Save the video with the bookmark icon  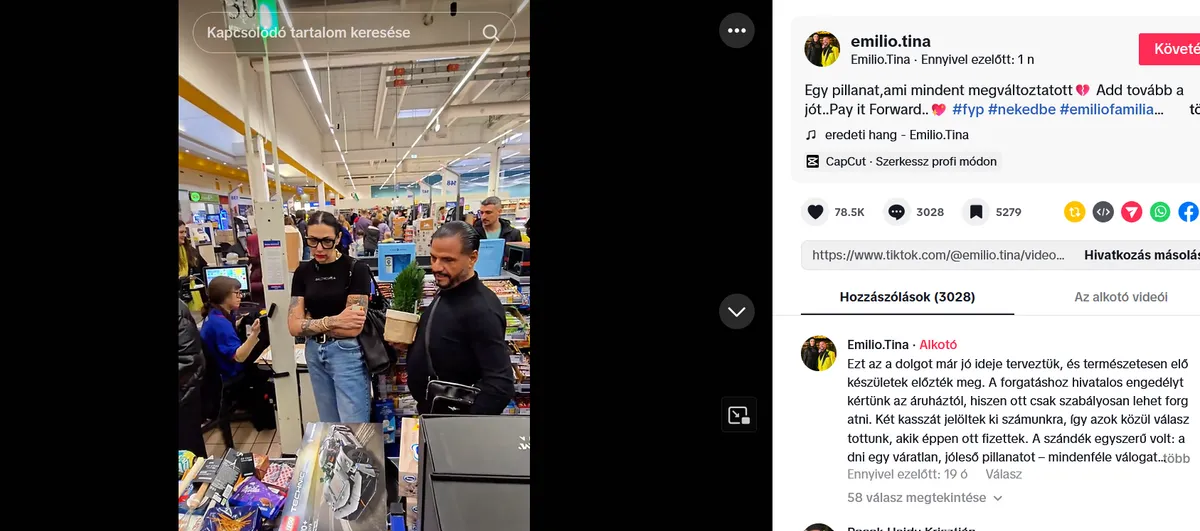(x=977, y=212)
